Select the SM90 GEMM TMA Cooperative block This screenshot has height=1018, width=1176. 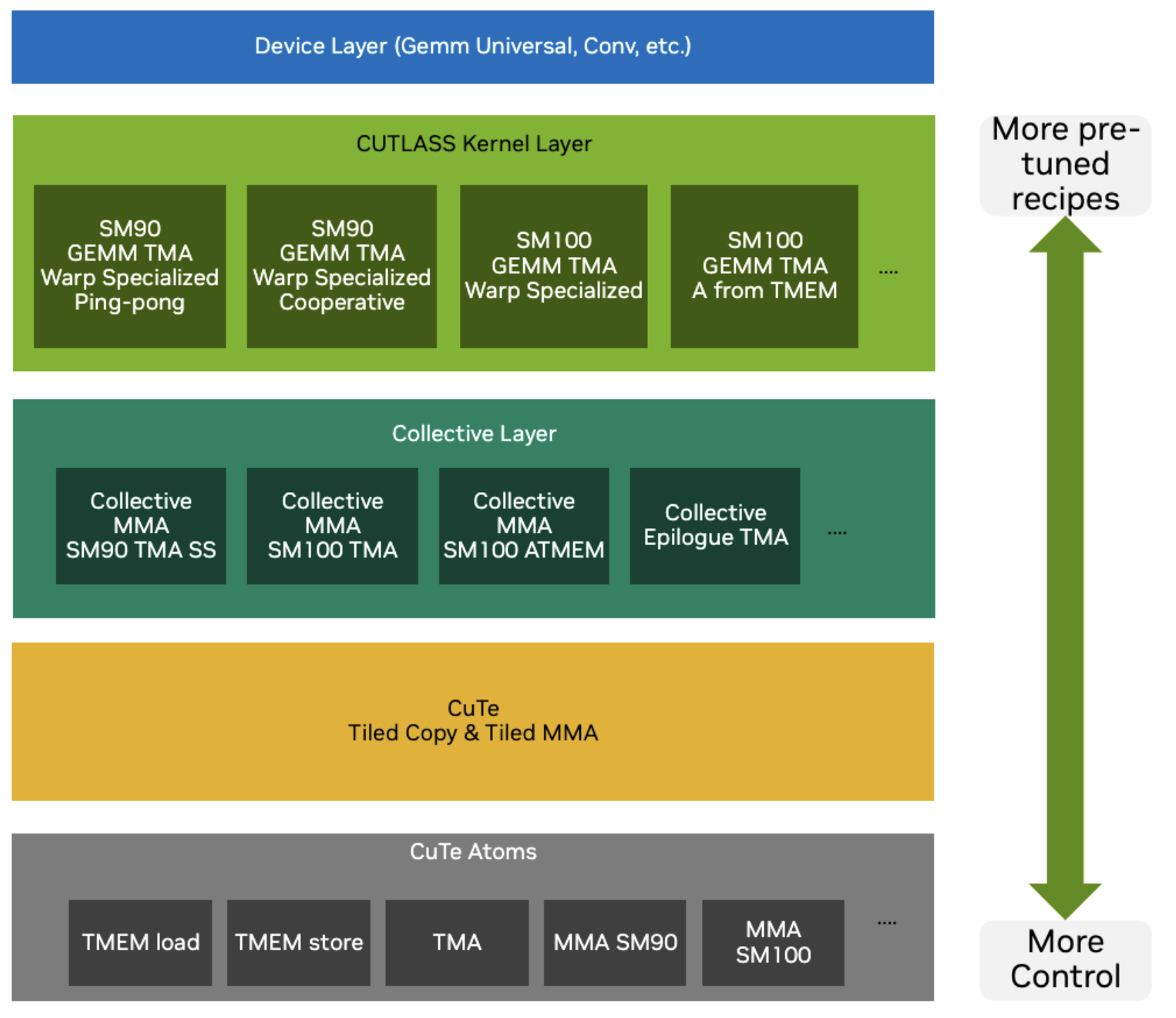[x=343, y=266]
